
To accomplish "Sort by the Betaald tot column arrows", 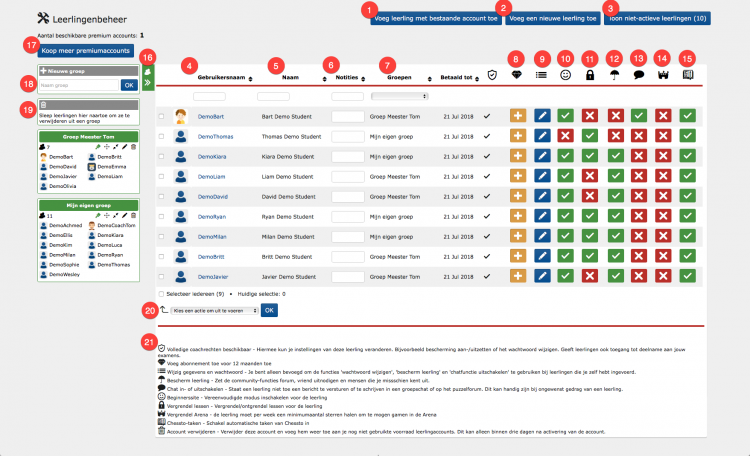I will 477,79.
